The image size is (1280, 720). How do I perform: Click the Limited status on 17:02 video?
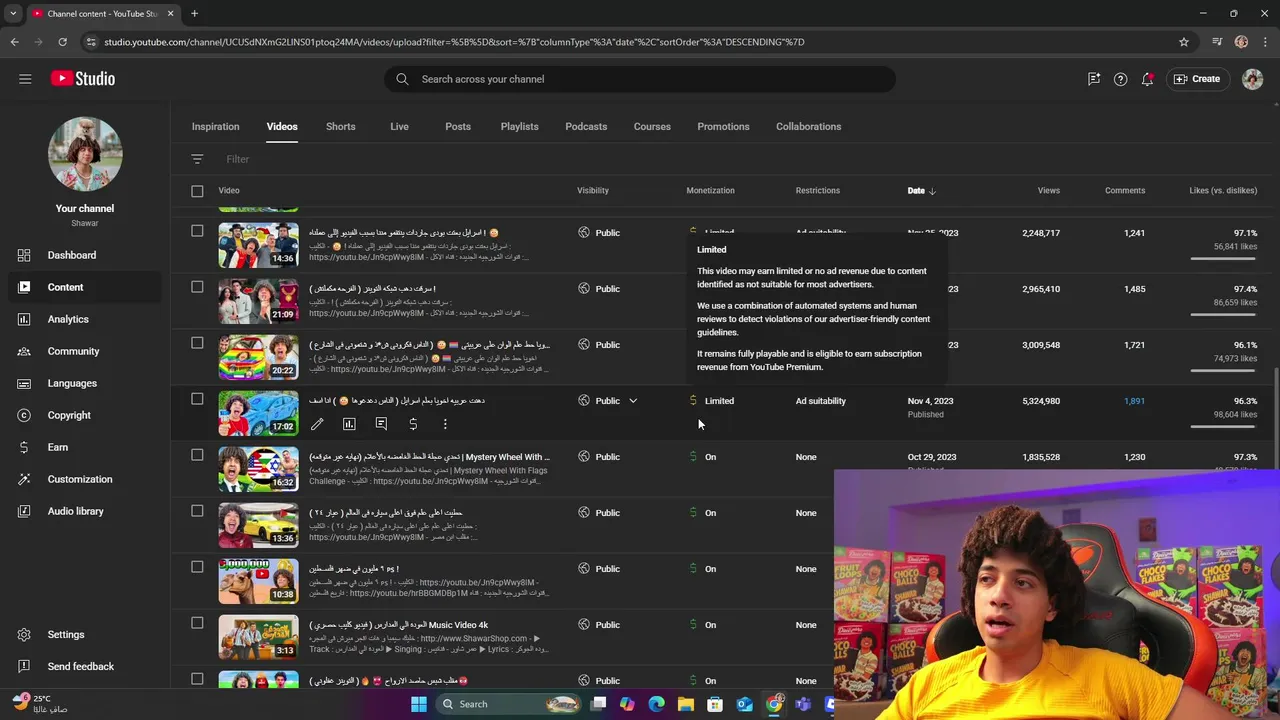719,401
